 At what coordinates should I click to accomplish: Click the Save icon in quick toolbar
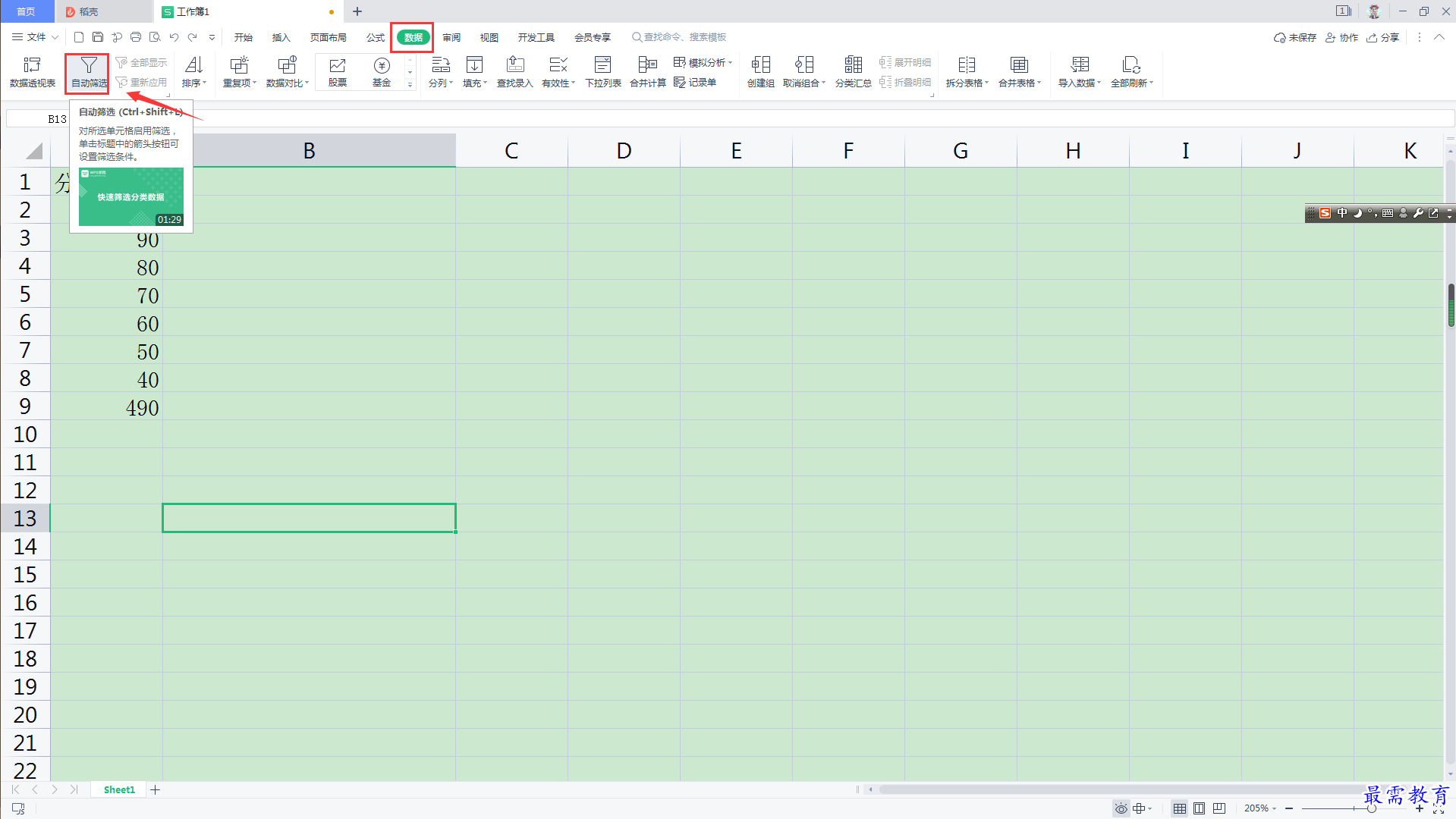pos(98,36)
